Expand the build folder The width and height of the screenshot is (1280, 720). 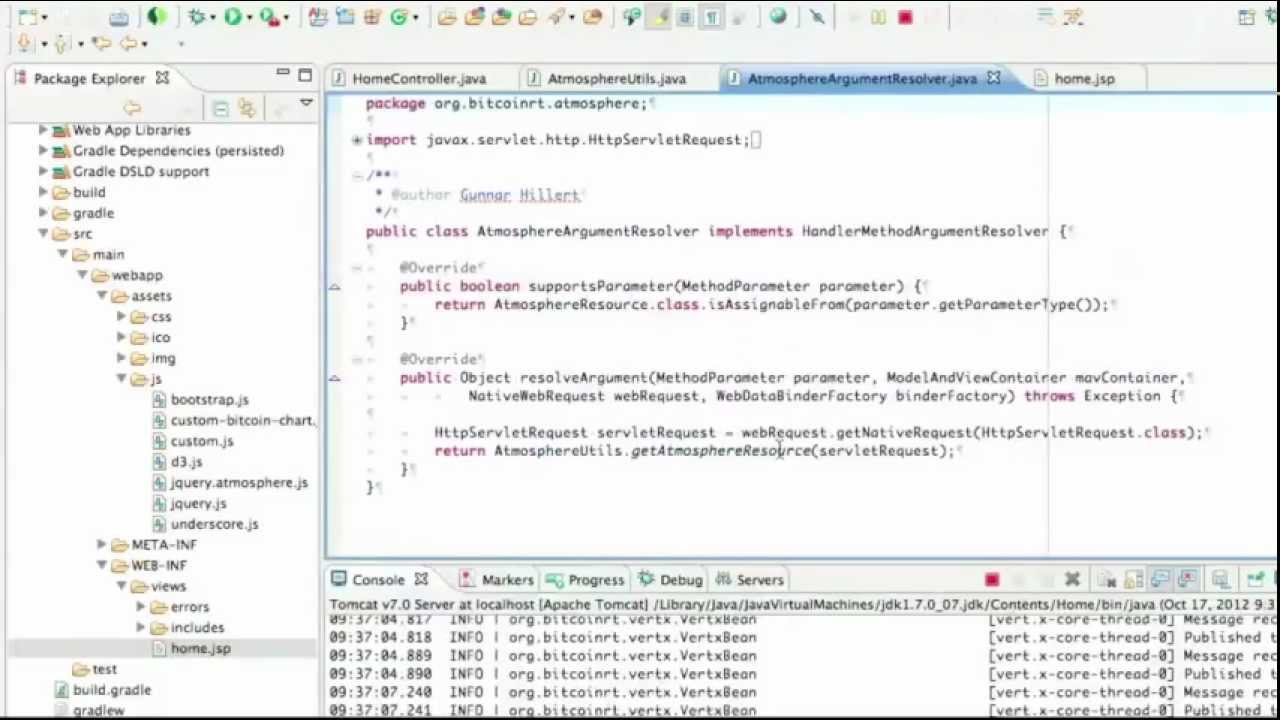click(43, 192)
